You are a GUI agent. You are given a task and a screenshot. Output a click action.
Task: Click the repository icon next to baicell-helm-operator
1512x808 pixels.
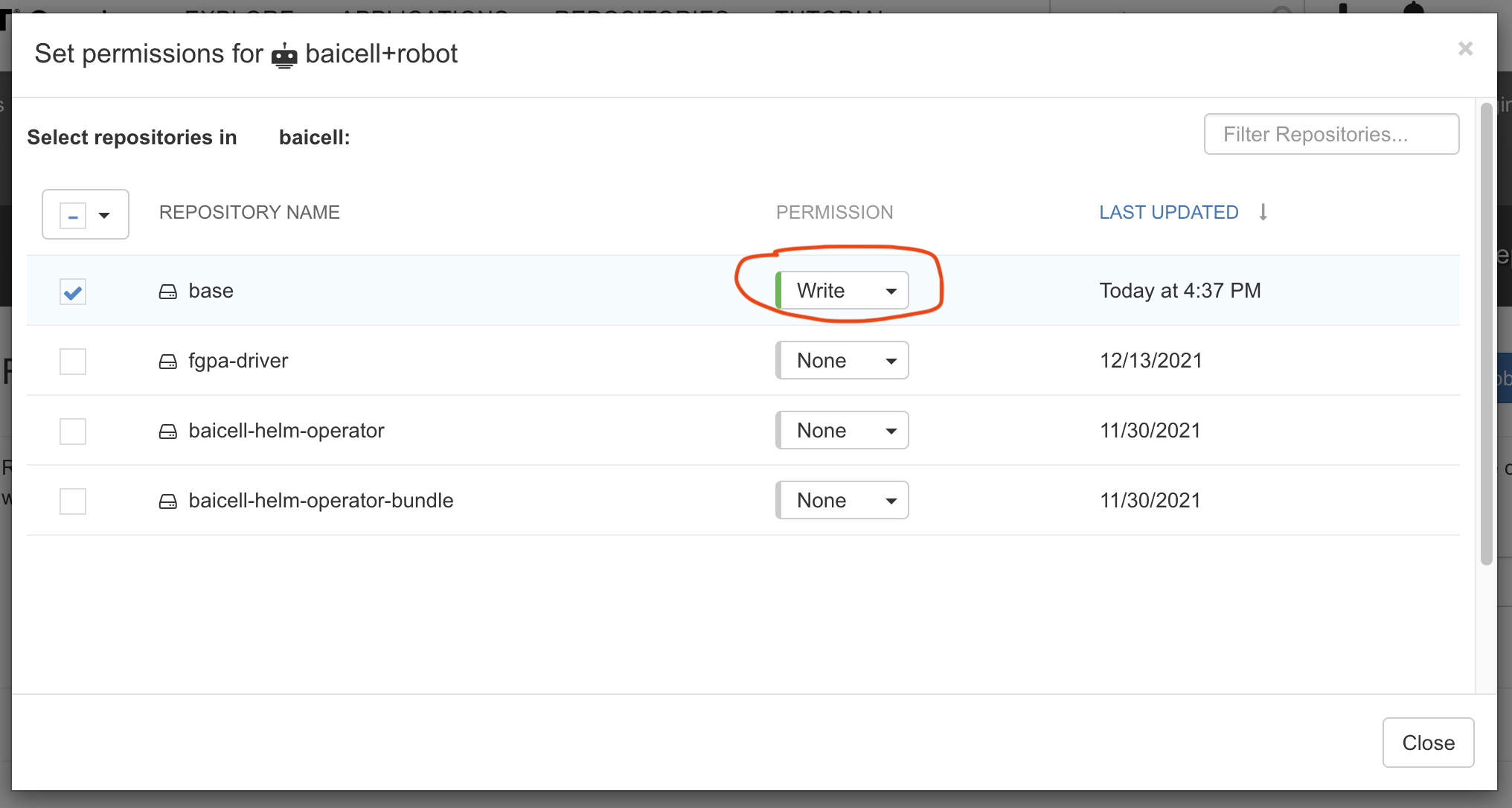168,432
